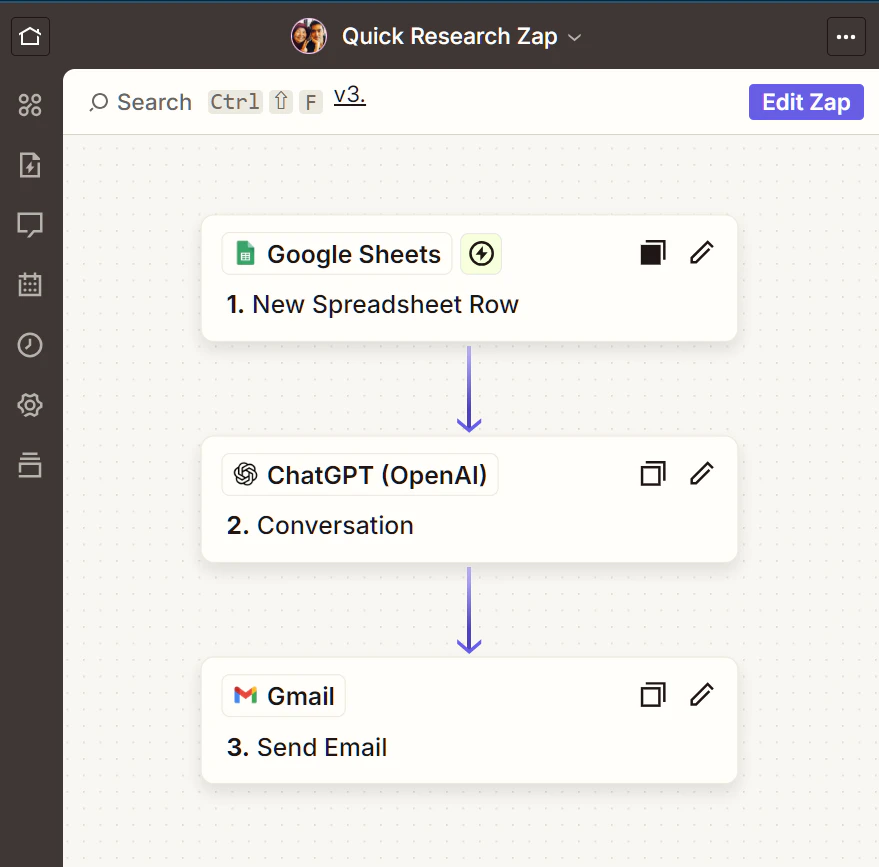Click the Quick Research Zap title
This screenshot has width=879, height=867.
pos(450,36)
